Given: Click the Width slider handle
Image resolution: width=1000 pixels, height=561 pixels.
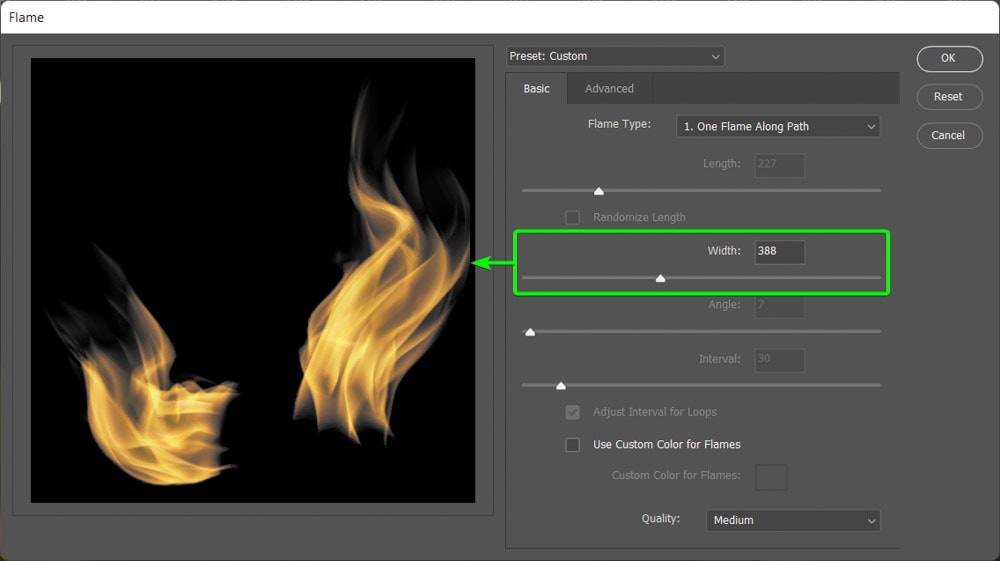Looking at the screenshot, I should (660, 279).
